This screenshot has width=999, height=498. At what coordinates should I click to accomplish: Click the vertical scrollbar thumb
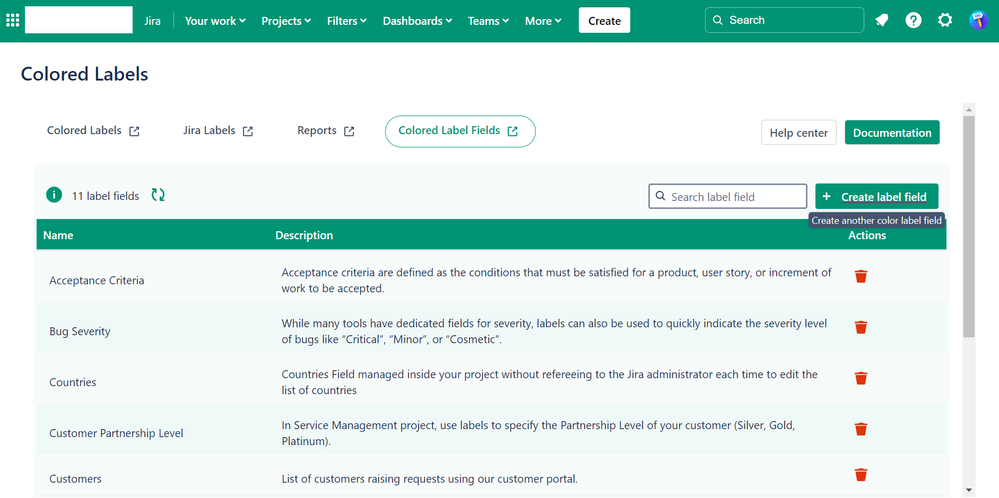(x=969, y=227)
